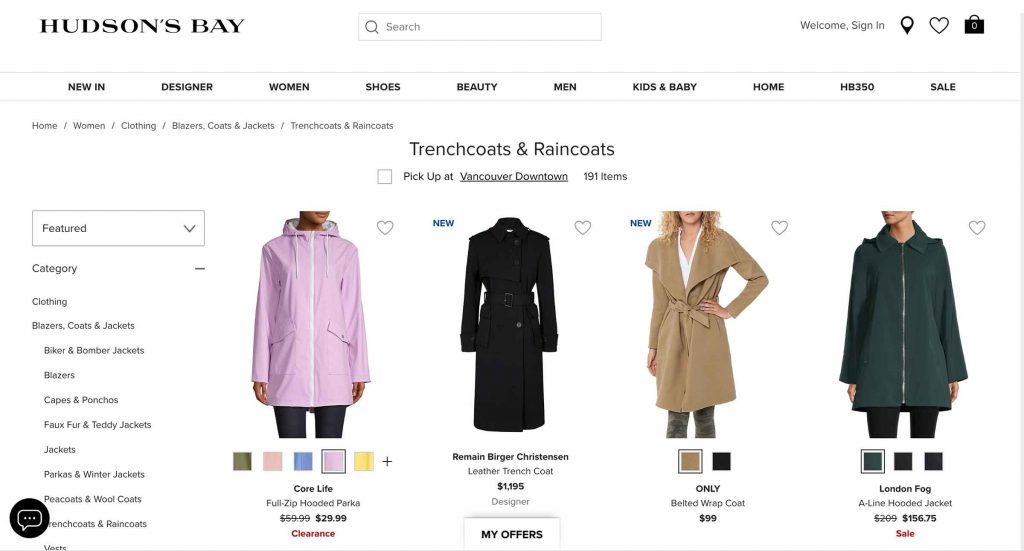Collapse the Category filter section

point(199,268)
